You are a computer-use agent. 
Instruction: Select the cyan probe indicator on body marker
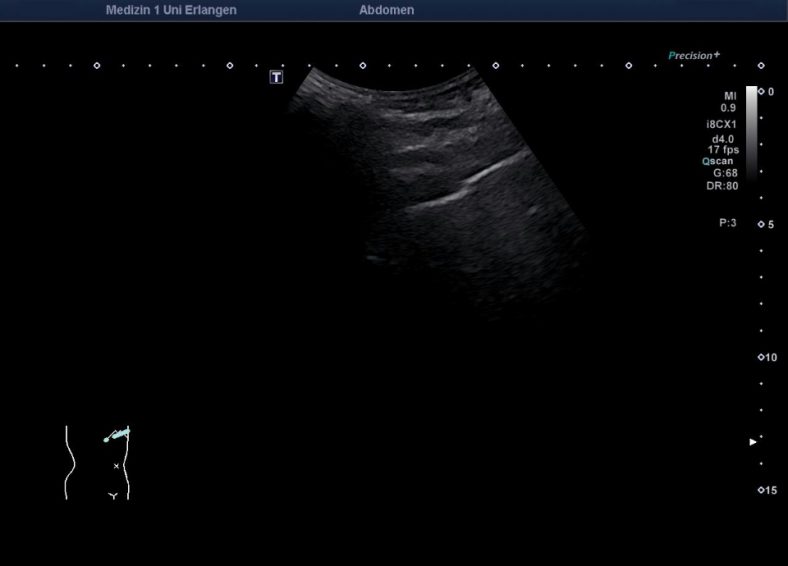point(117,435)
